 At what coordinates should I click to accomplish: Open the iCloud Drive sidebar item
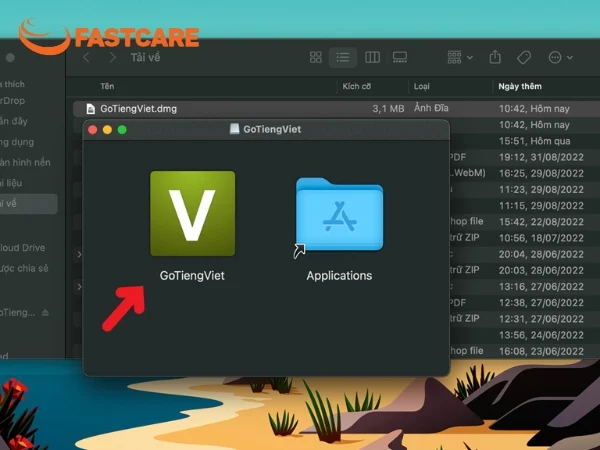tap(22, 248)
